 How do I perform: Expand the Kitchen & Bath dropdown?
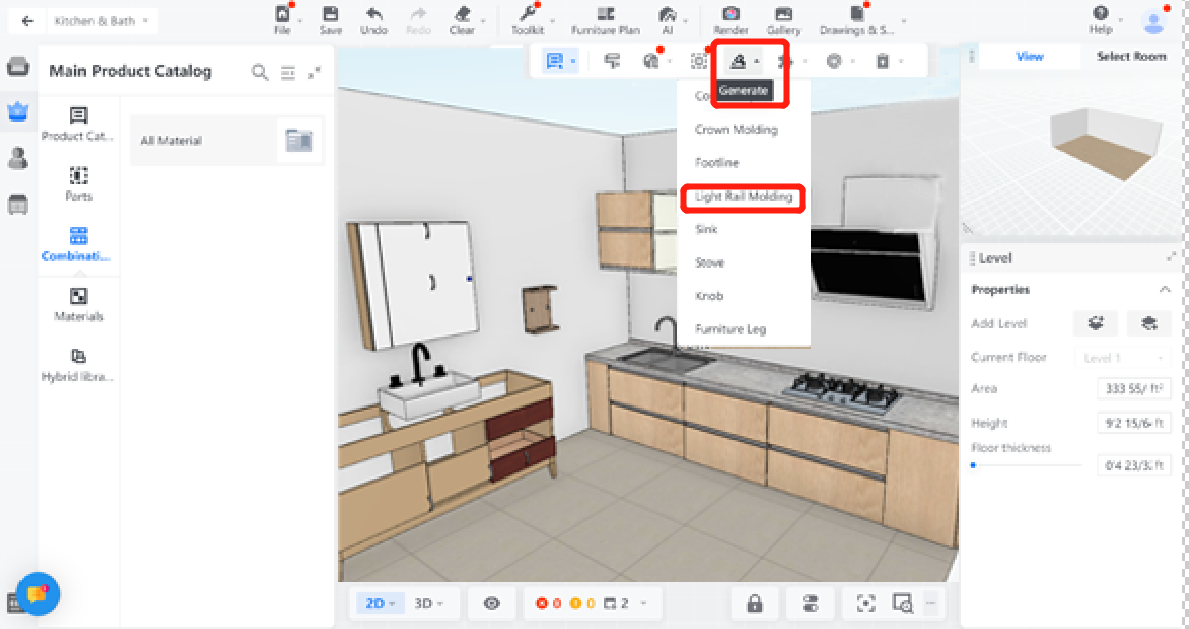(102, 20)
